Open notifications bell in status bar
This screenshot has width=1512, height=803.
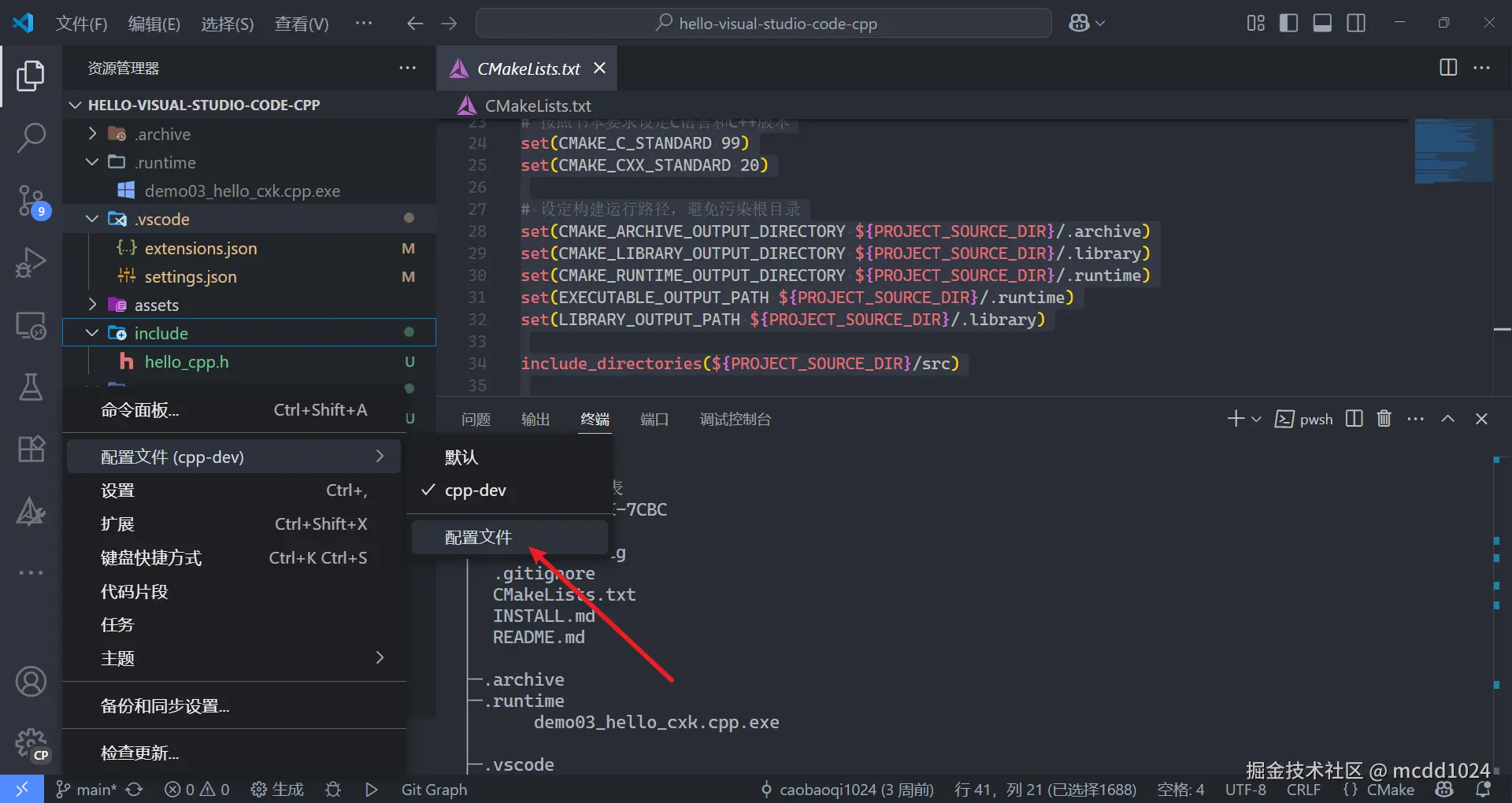1483,790
